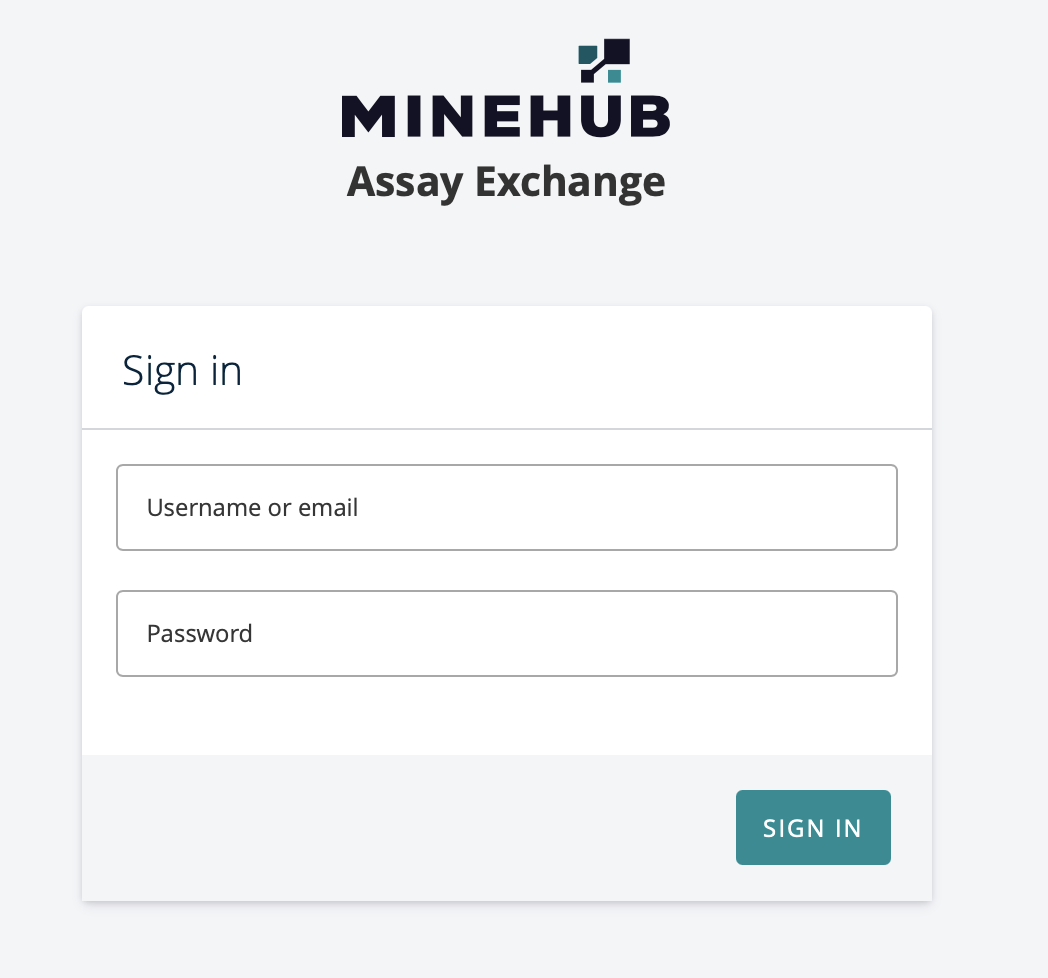The height and width of the screenshot is (978, 1048).
Task: Click the letter B in MINEHUB
Action: [x=648, y=115]
